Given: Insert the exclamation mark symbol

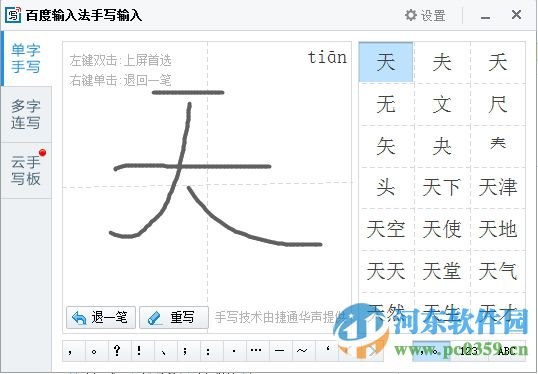Looking at the screenshot, I should [143, 351].
